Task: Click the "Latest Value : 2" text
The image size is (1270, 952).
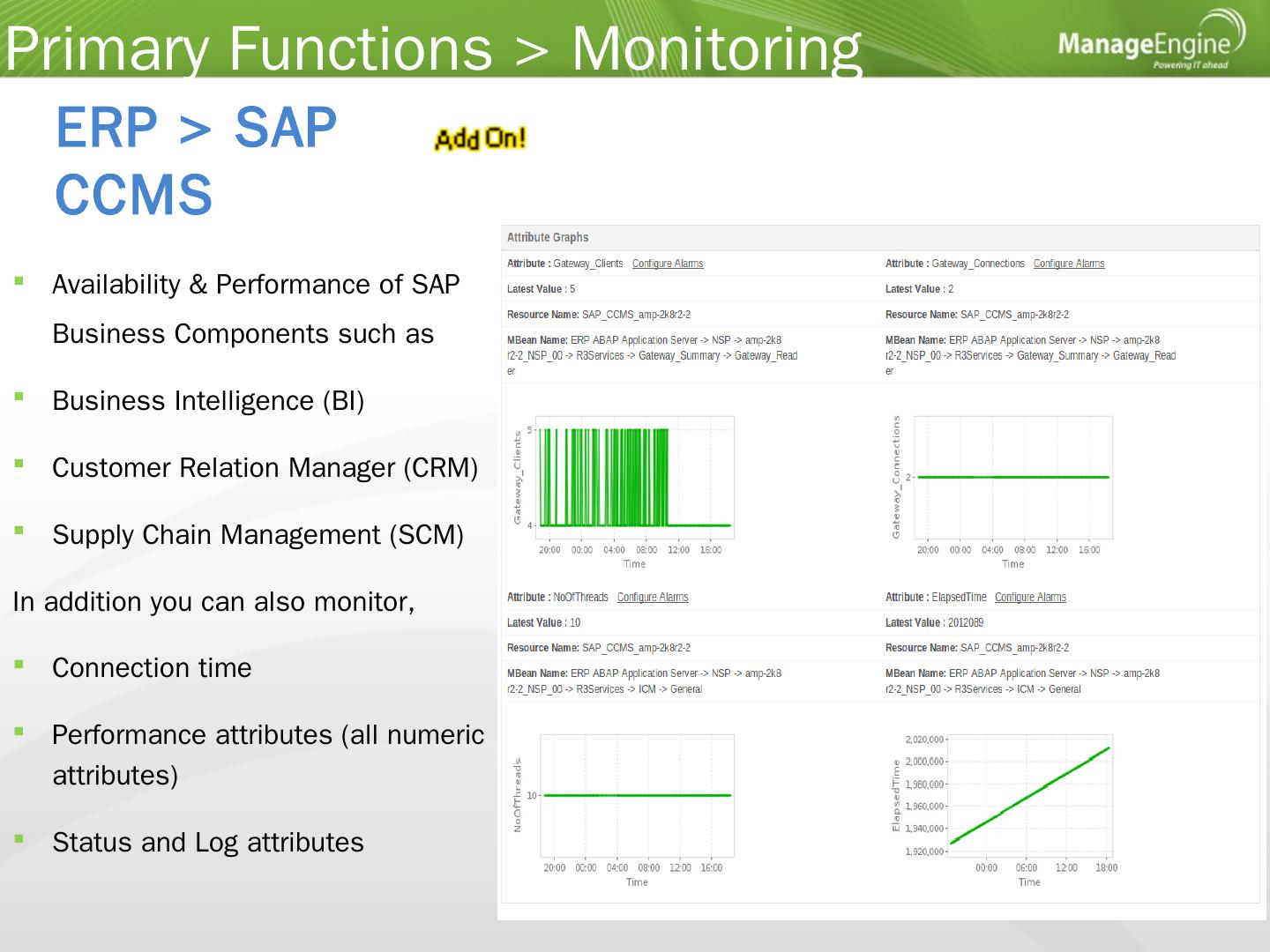Action: pos(919,289)
